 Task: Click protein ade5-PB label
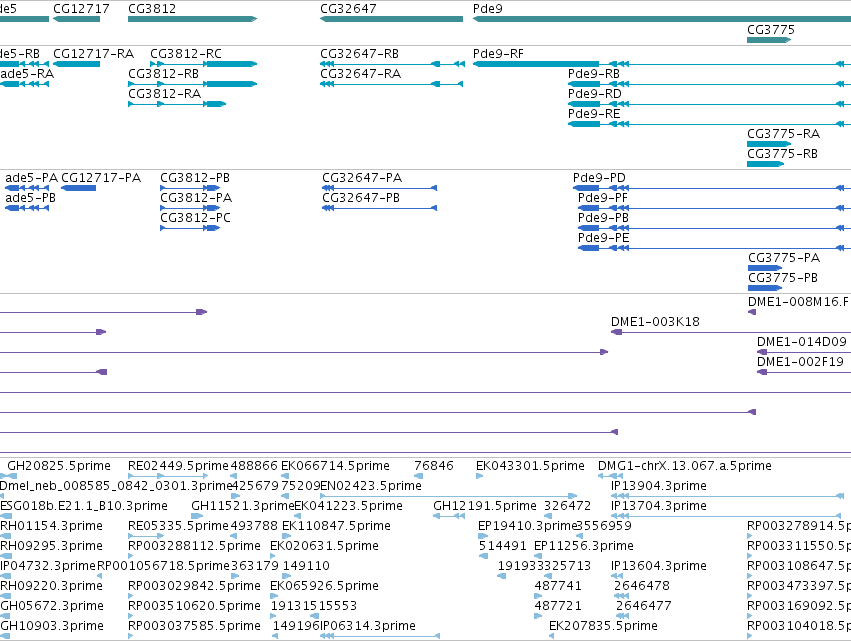[30, 198]
